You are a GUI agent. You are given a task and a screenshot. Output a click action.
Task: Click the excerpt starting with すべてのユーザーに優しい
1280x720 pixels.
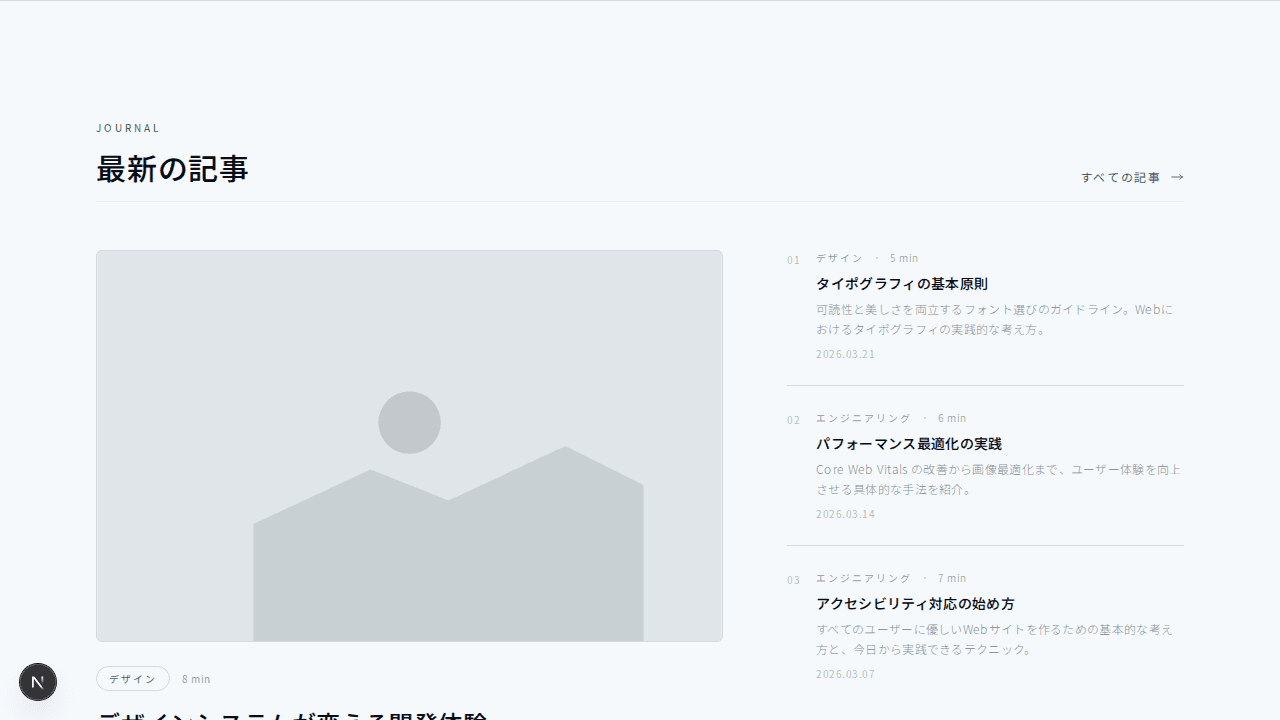[994, 639]
